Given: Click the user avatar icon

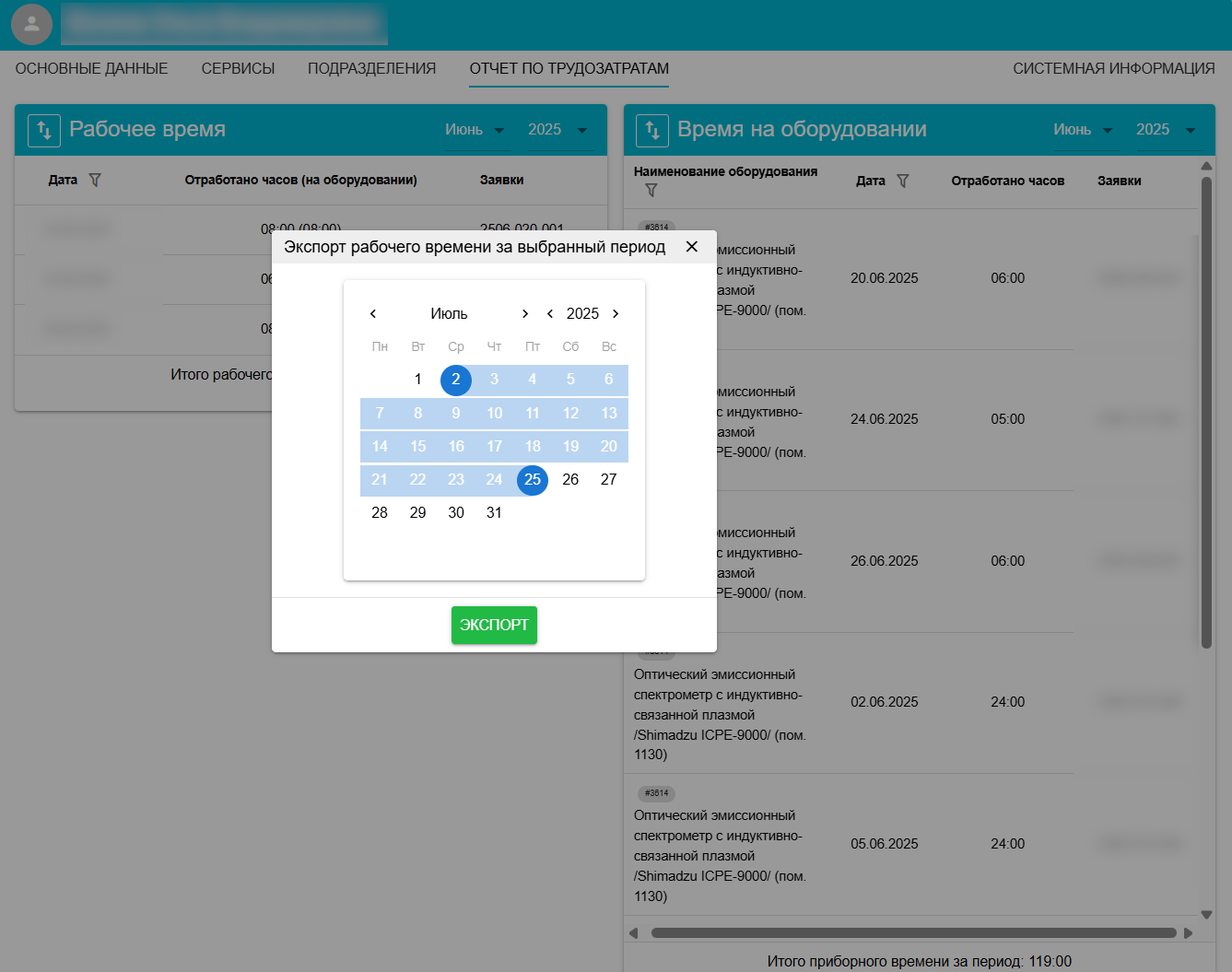Looking at the screenshot, I should point(31,23).
